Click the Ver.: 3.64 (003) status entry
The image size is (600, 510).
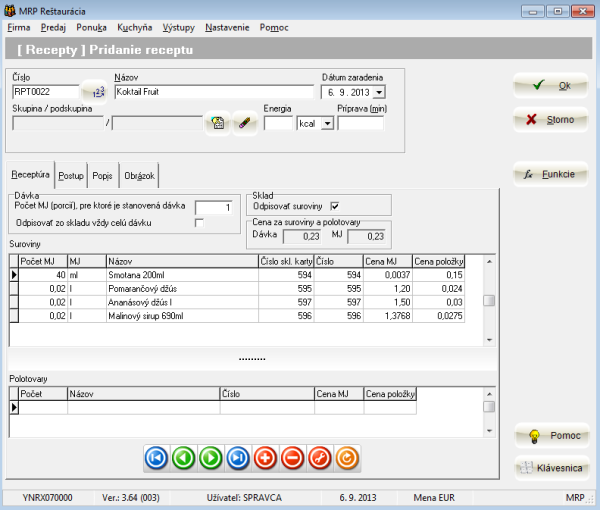(x=130, y=498)
